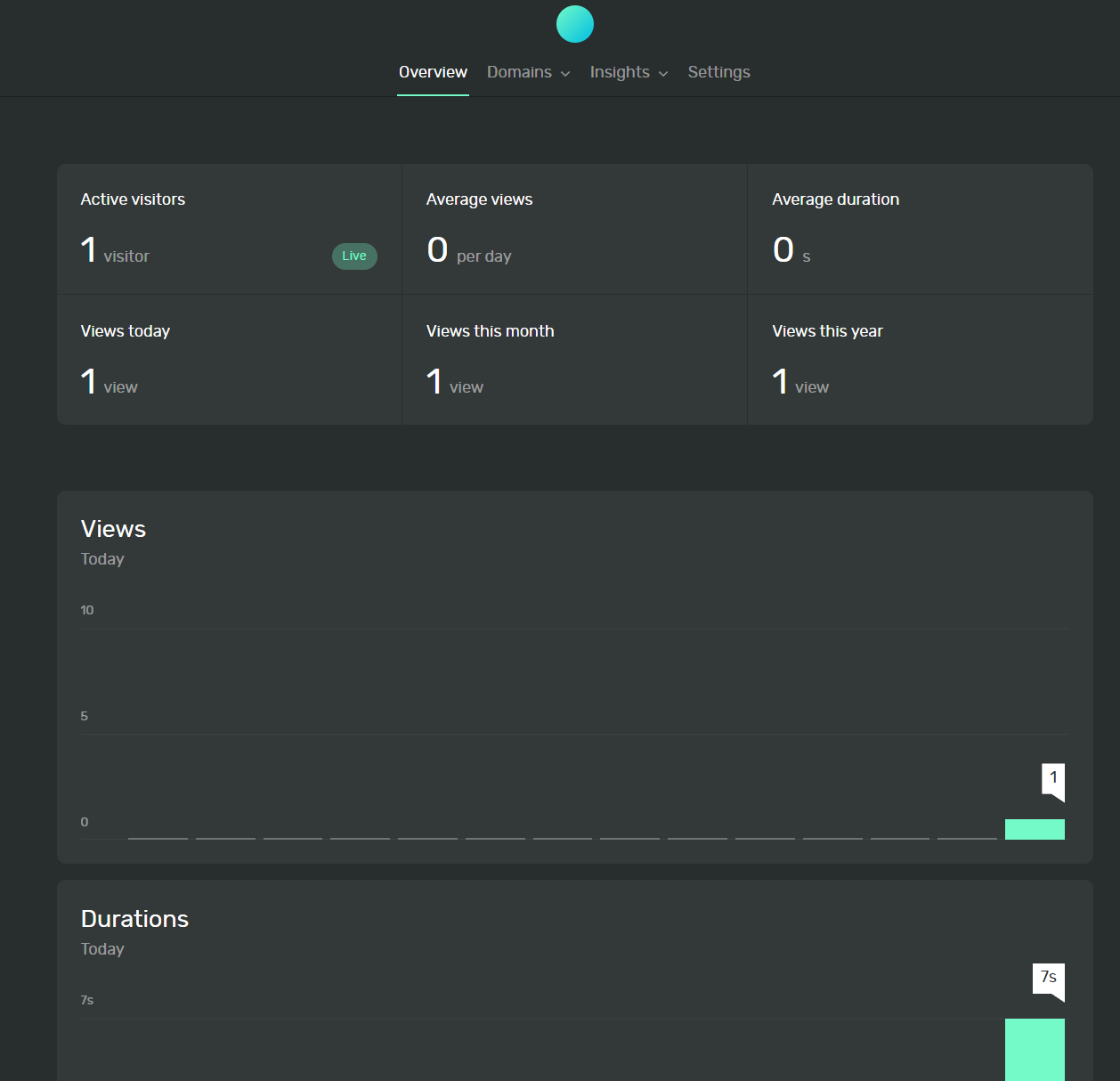Click the green bar in Views chart
The width and height of the screenshot is (1120, 1081).
pyautogui.click(x=1035, y=829)
